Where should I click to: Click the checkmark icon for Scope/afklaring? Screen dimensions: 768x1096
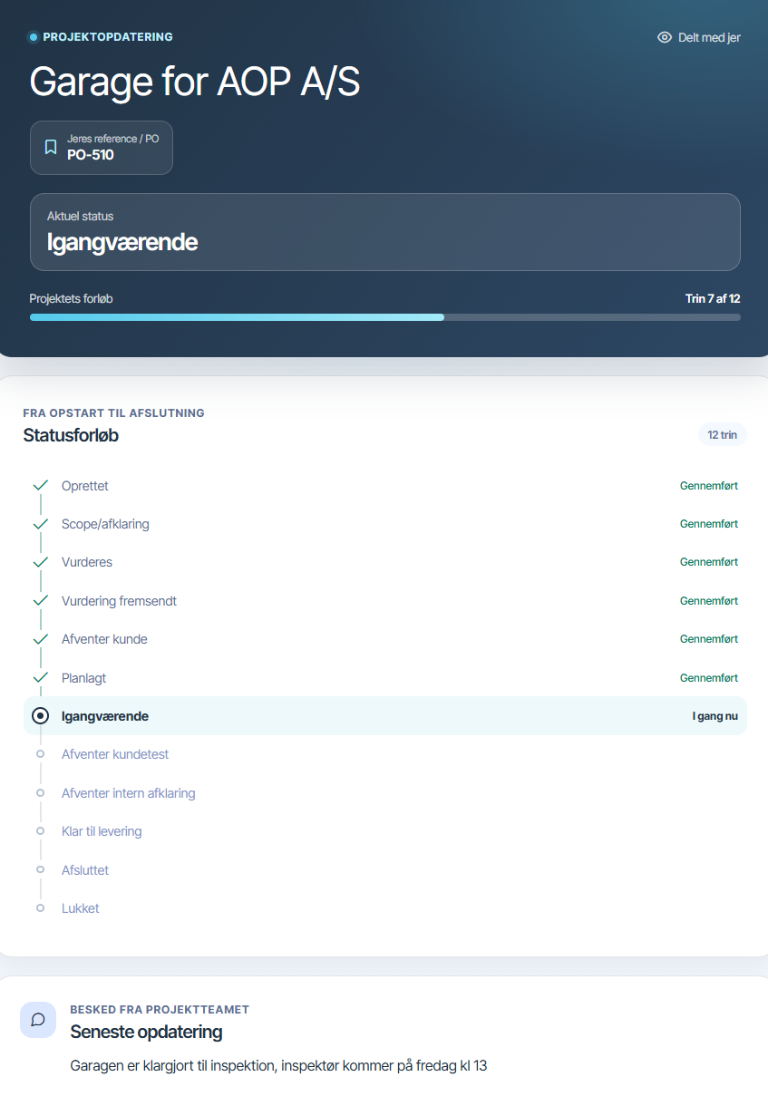click(41, 524)
